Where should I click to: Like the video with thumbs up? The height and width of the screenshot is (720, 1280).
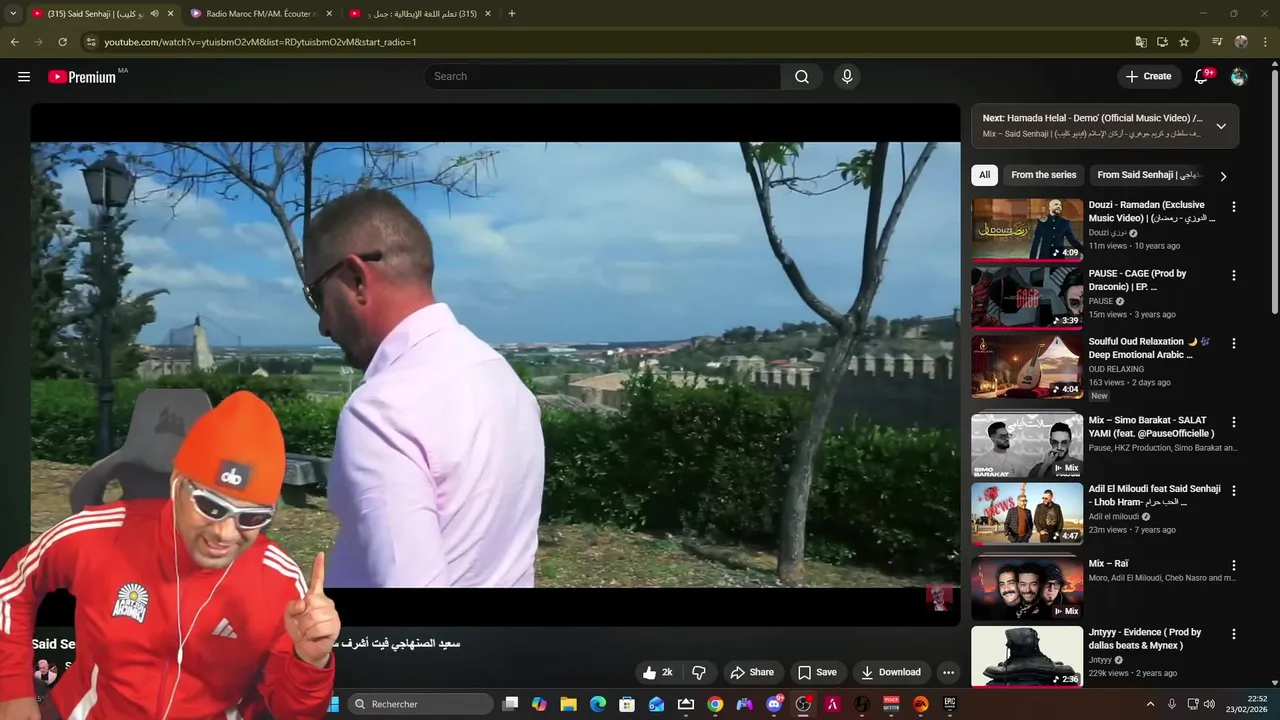(658, 672)
